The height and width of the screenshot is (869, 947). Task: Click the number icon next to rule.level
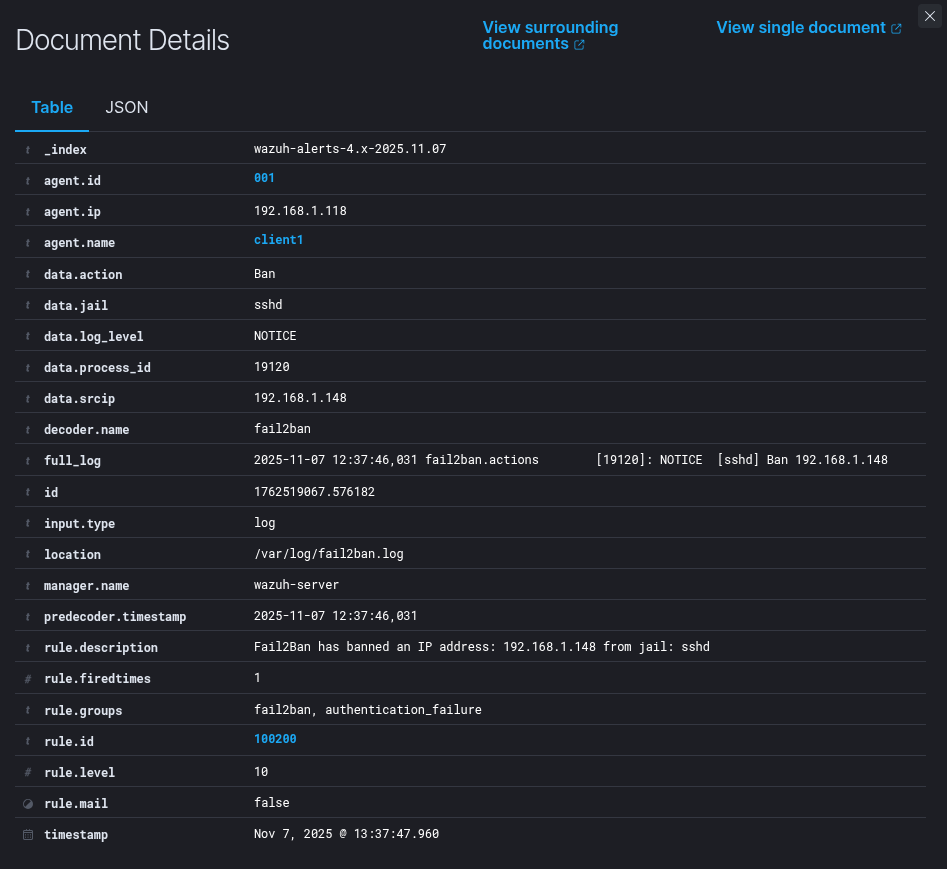click(x=28, y=772)
